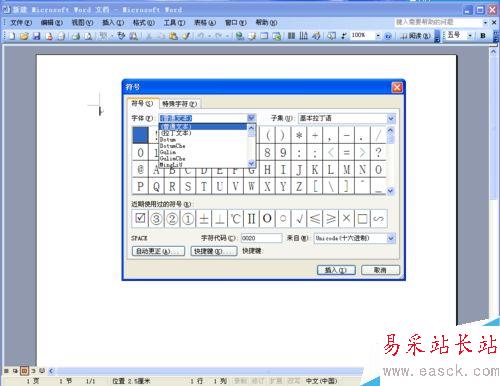Choose Dotum in the font list
The image size is (500, 386).
[x=203, y=139]
